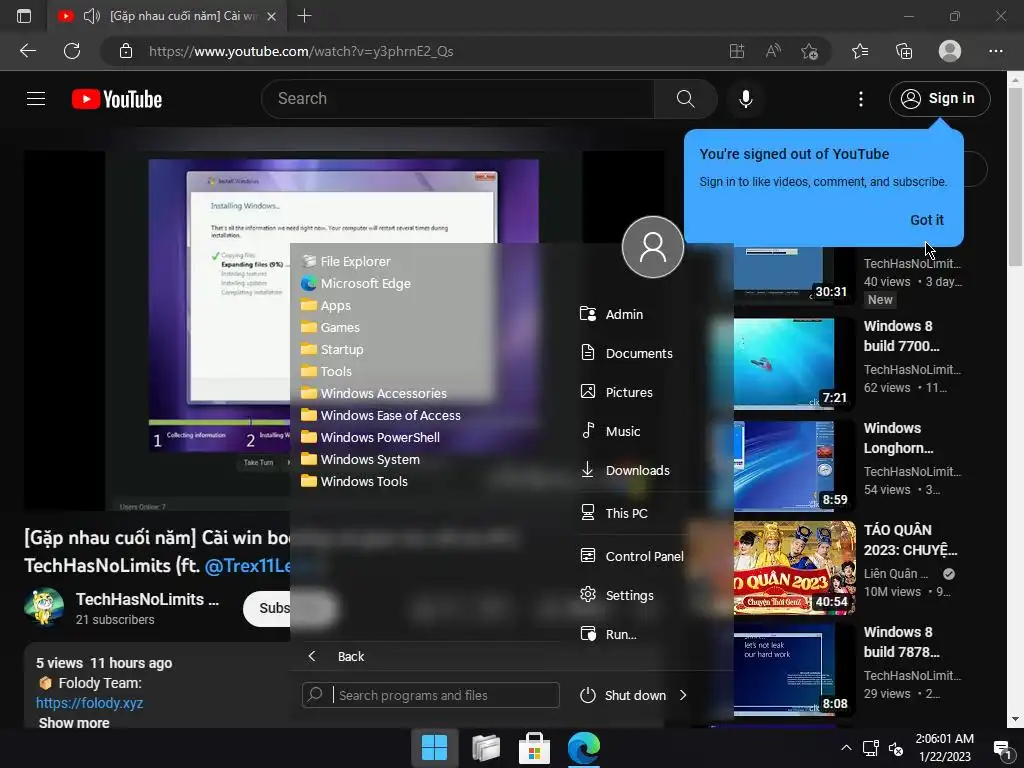Close the YouTube browser tab
Screen dimensions: 1024x768
272,16
